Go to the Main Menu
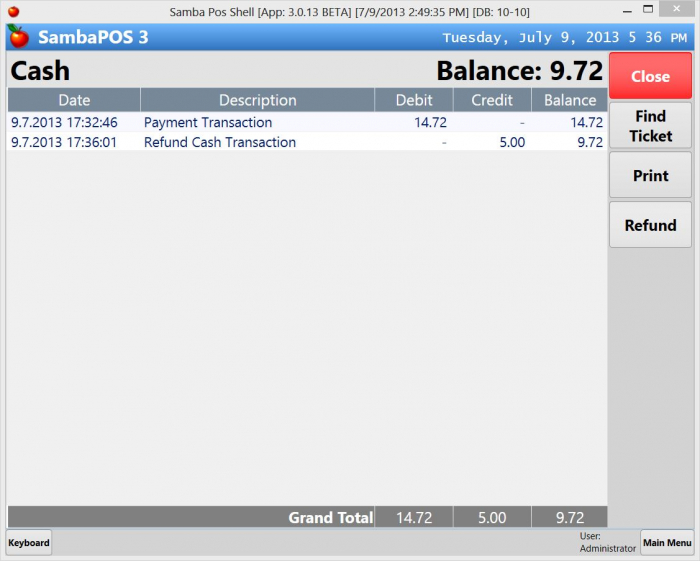Image resolution: width=700 pixels, height=561 pixels. tap(666, 543)
